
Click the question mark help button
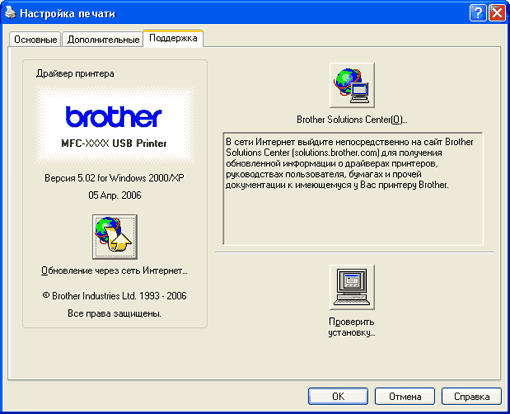click(477, 13)
